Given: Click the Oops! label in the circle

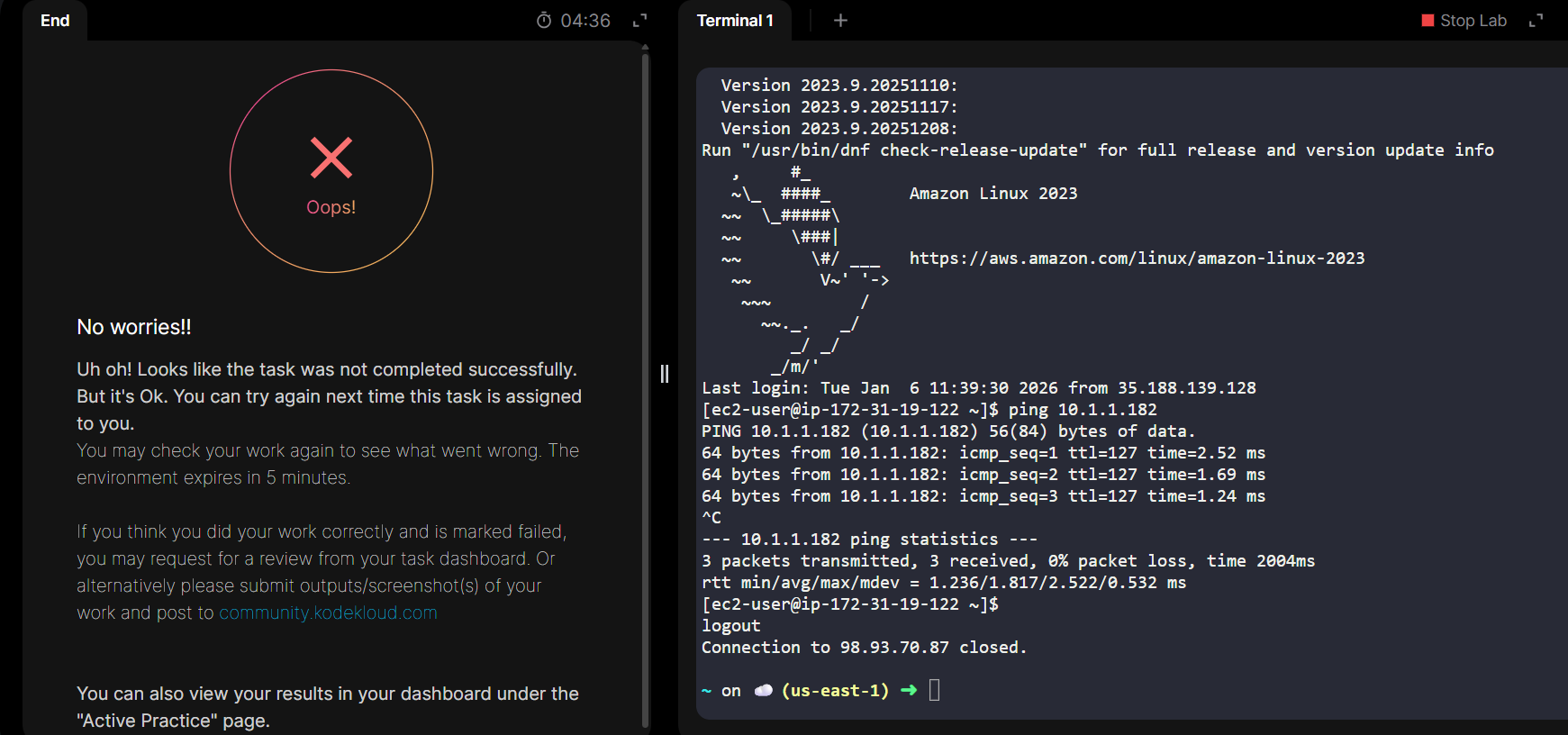Looking at the screenshot, I should click(x=331, y=207).
